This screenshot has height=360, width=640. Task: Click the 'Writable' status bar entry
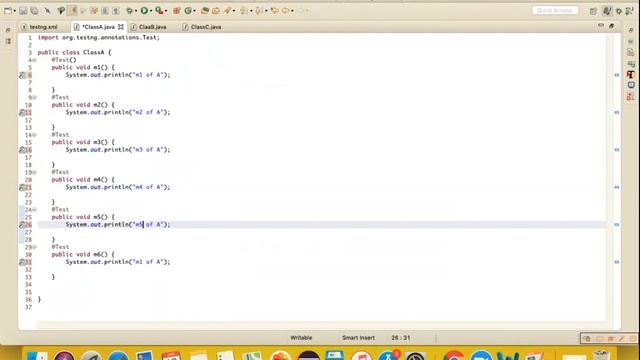[301, 338]
